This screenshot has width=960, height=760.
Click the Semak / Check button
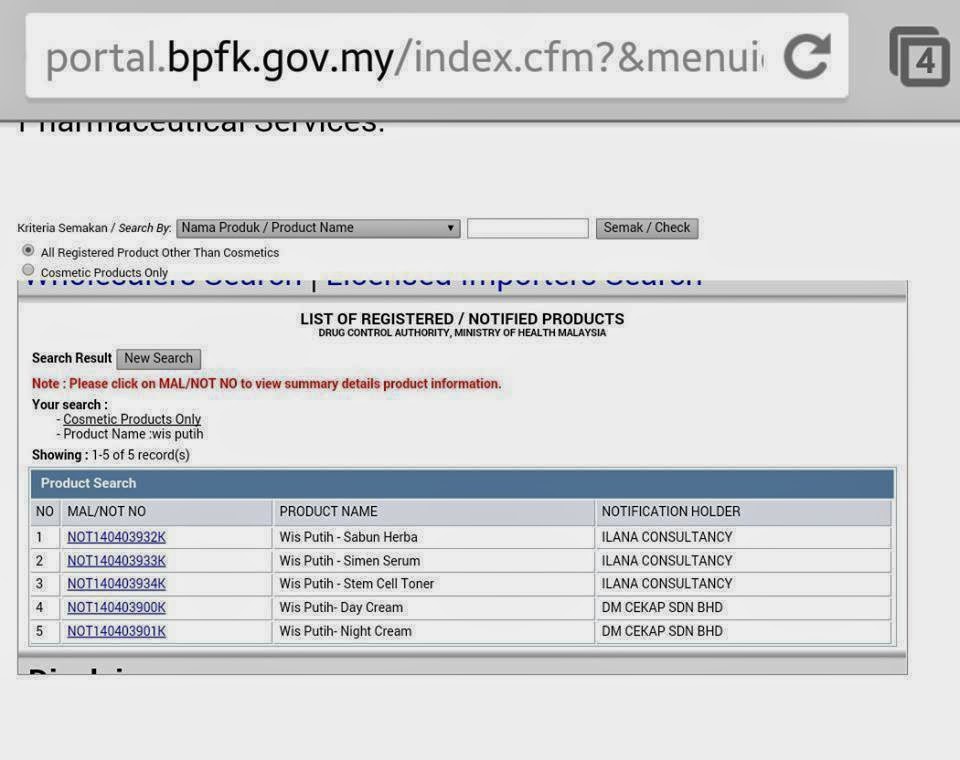(647, 228)
